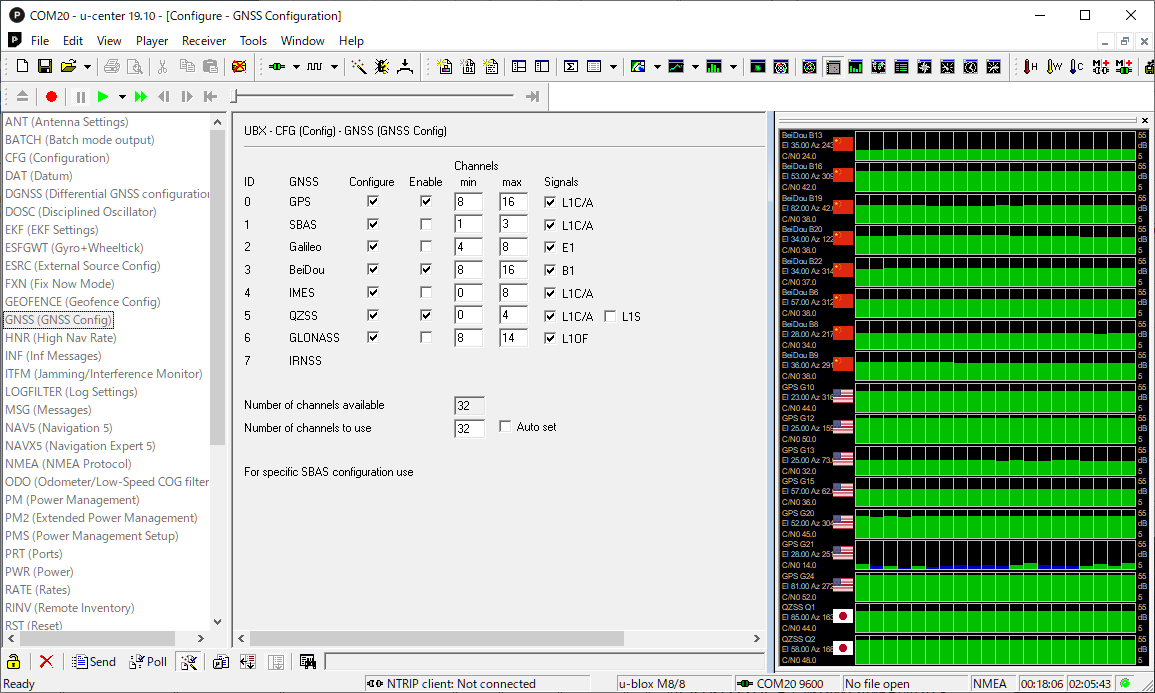Select RATE (Rates) in message list
Screen dimensions: 1155x693
[x=38, y=590]
